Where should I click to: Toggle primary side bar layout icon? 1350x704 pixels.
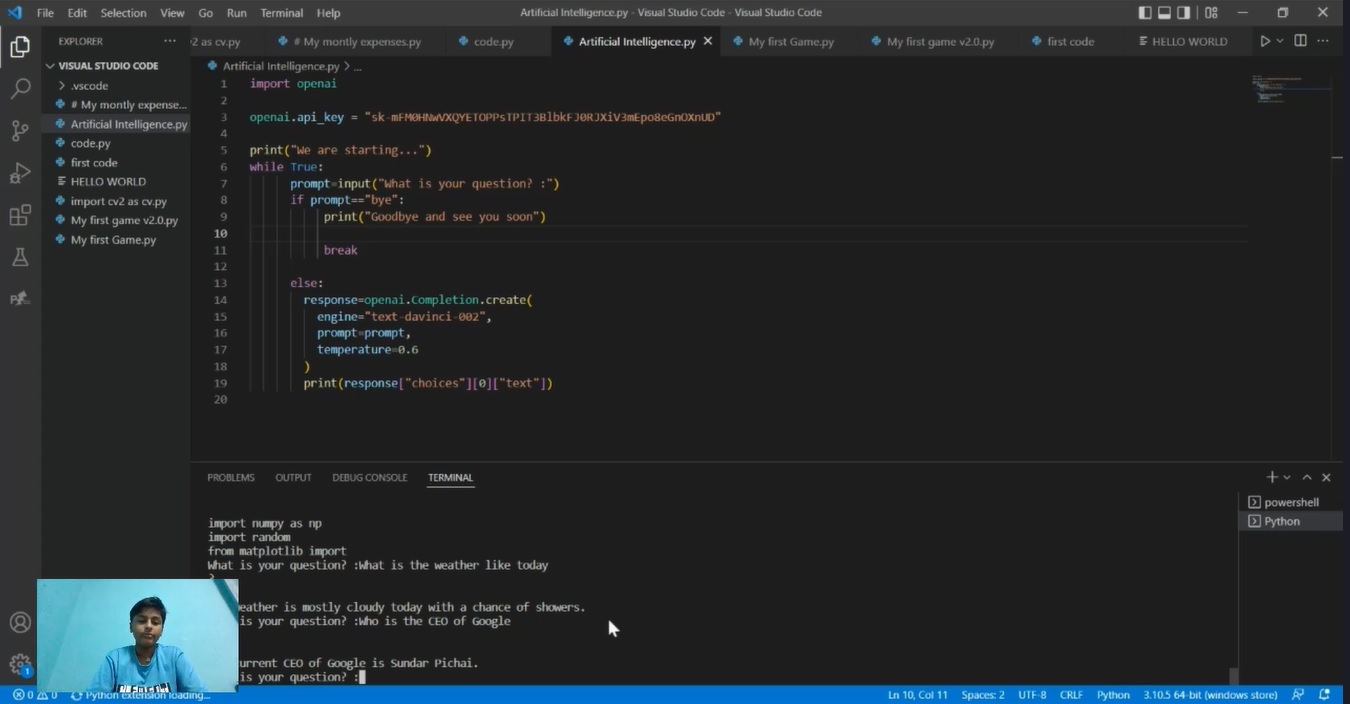[x=1145, y=13]
